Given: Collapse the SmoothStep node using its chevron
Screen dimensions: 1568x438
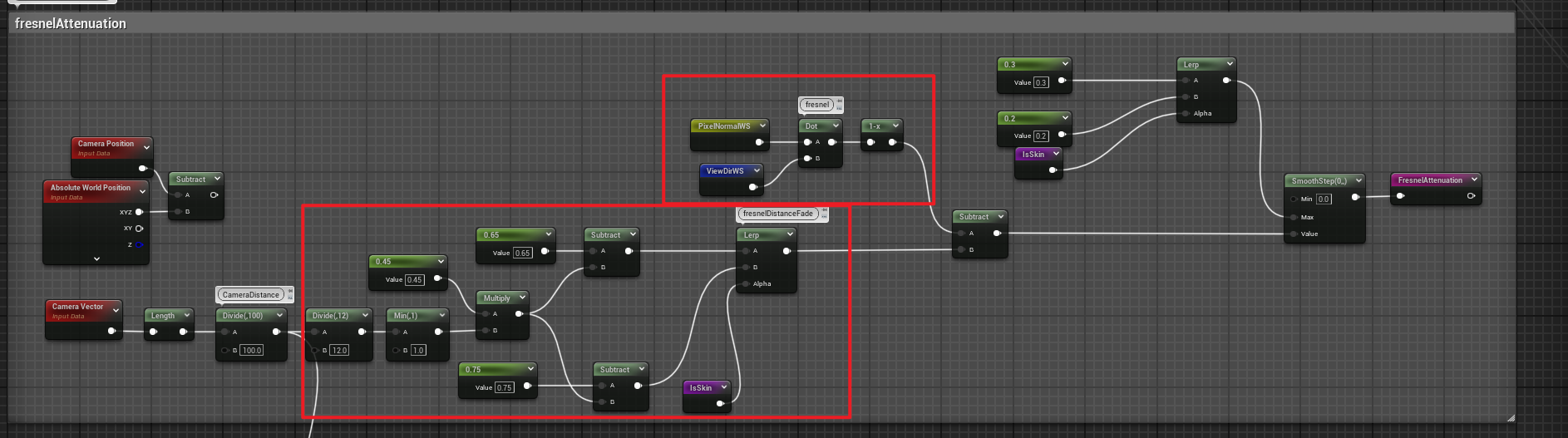Looking at the screenshot, I should [x=1359, y=180].
